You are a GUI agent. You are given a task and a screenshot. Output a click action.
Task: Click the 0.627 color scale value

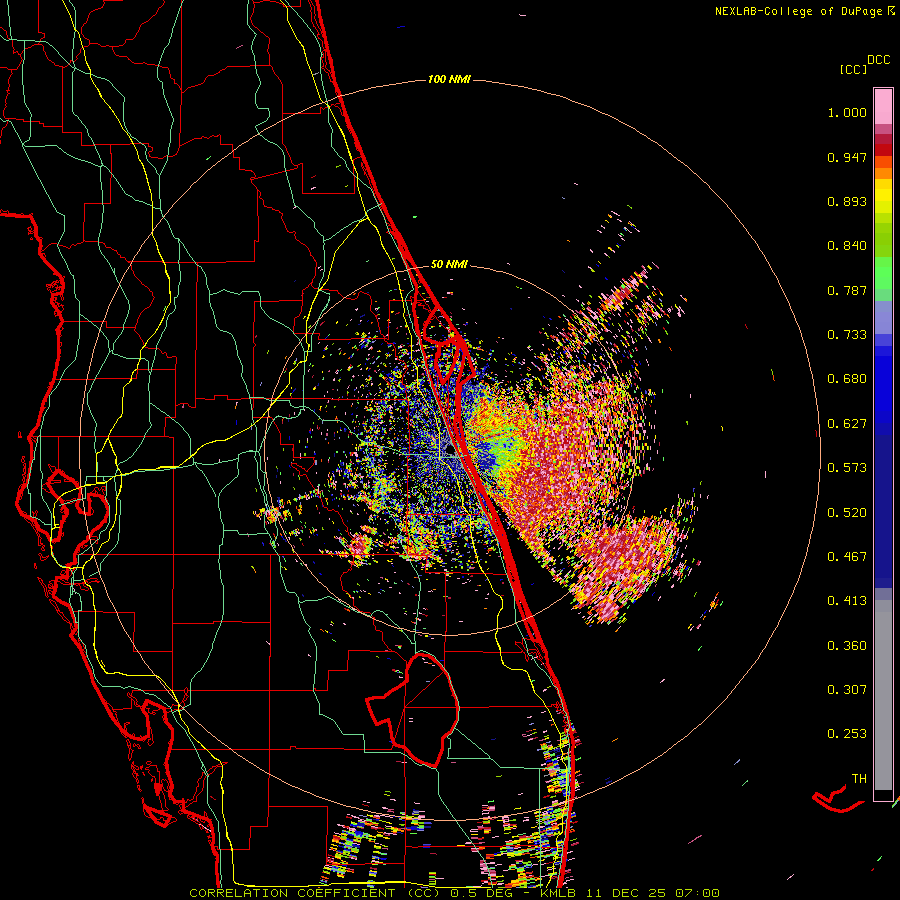coord(847,424)
